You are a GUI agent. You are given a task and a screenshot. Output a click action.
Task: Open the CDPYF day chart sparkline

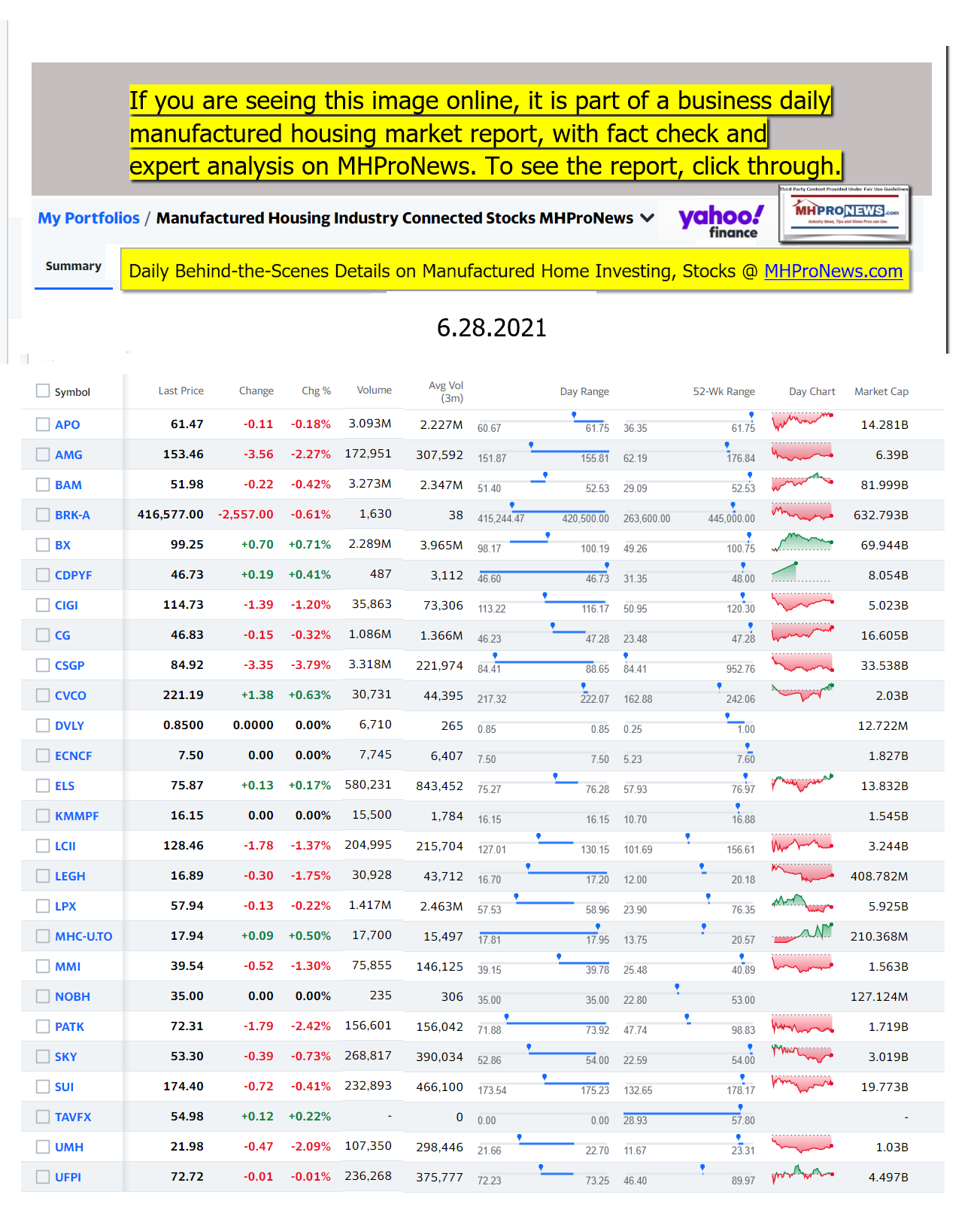802,572
